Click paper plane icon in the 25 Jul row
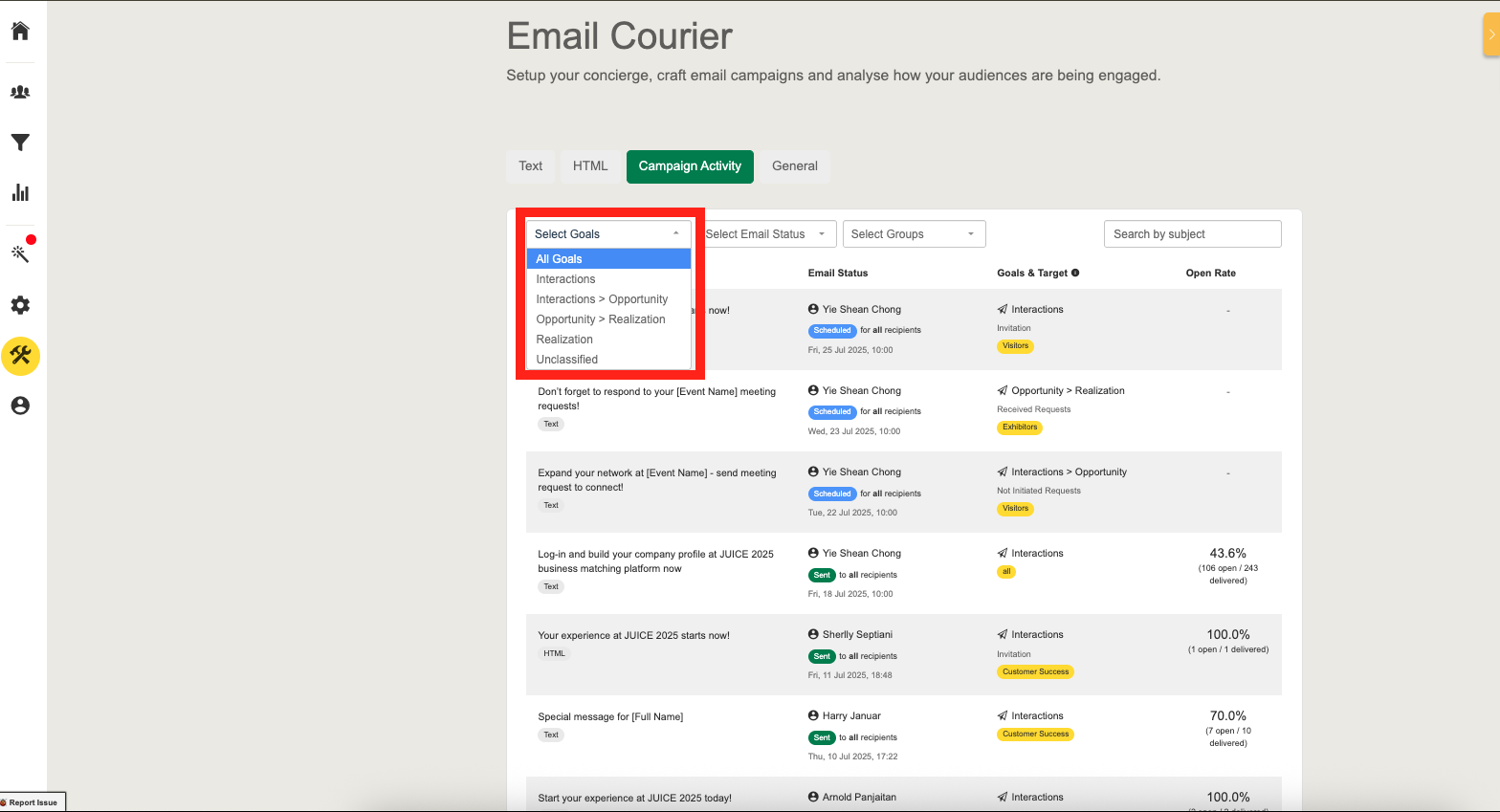 coord(1003,309)
